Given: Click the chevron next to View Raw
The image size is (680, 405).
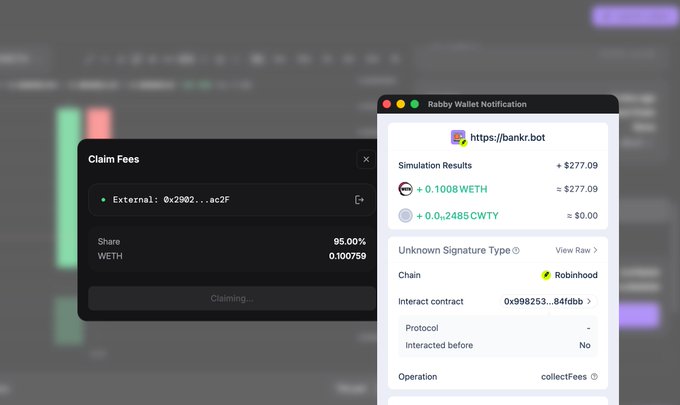Looking at the screenshot, I should (595, 250).
